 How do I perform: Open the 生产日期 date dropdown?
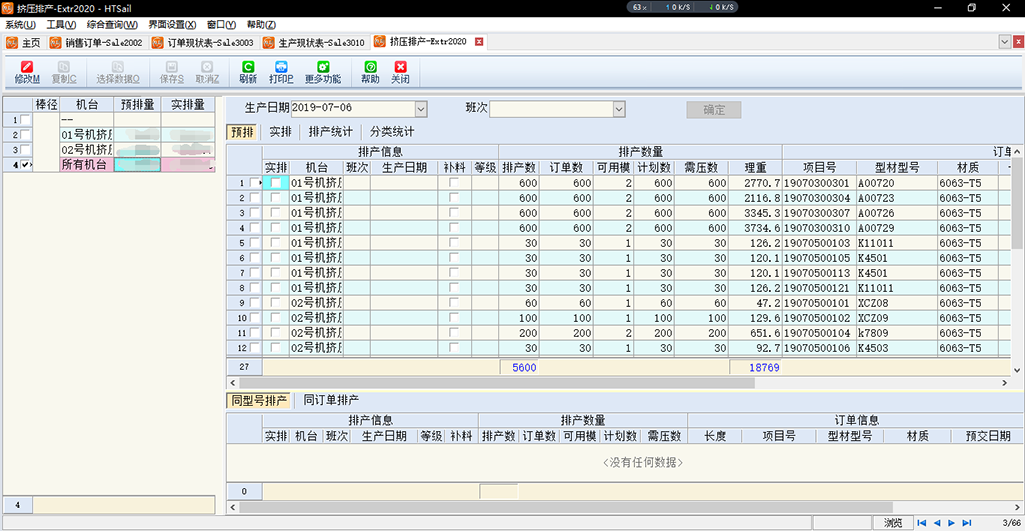tap(420, 108)
